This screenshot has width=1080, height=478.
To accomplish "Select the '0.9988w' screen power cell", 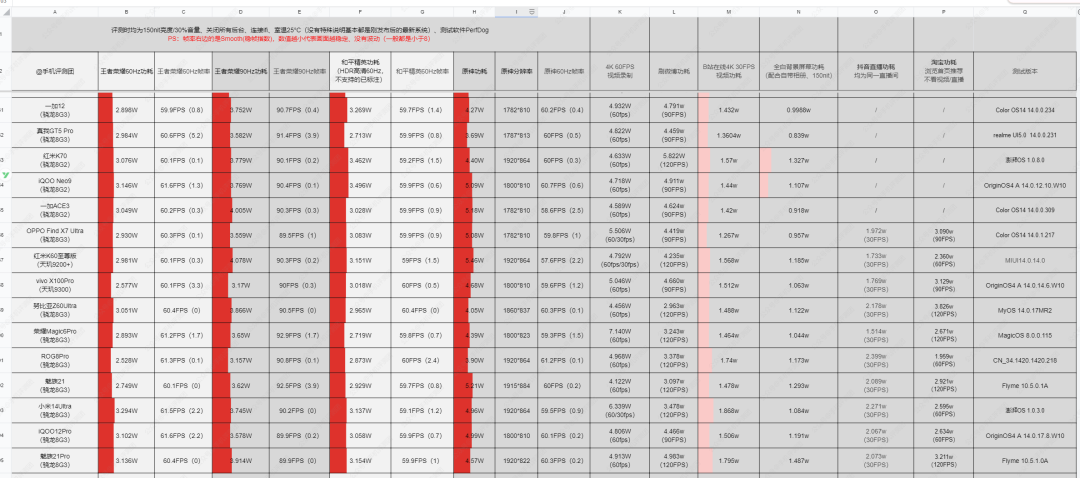I will point(798,110).
